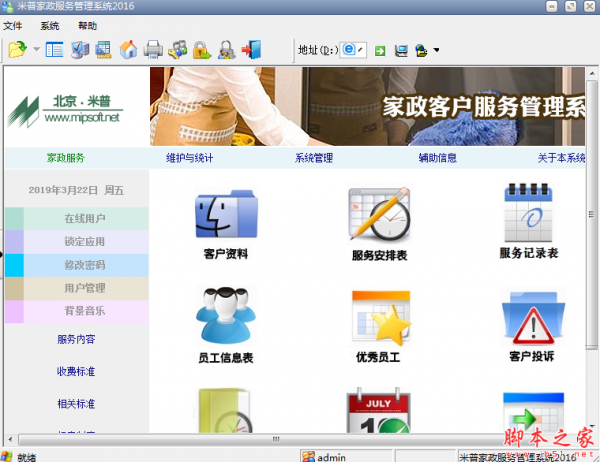Click the scroll left arrow
The image size is (600, 462).
[x=10, y=439]
